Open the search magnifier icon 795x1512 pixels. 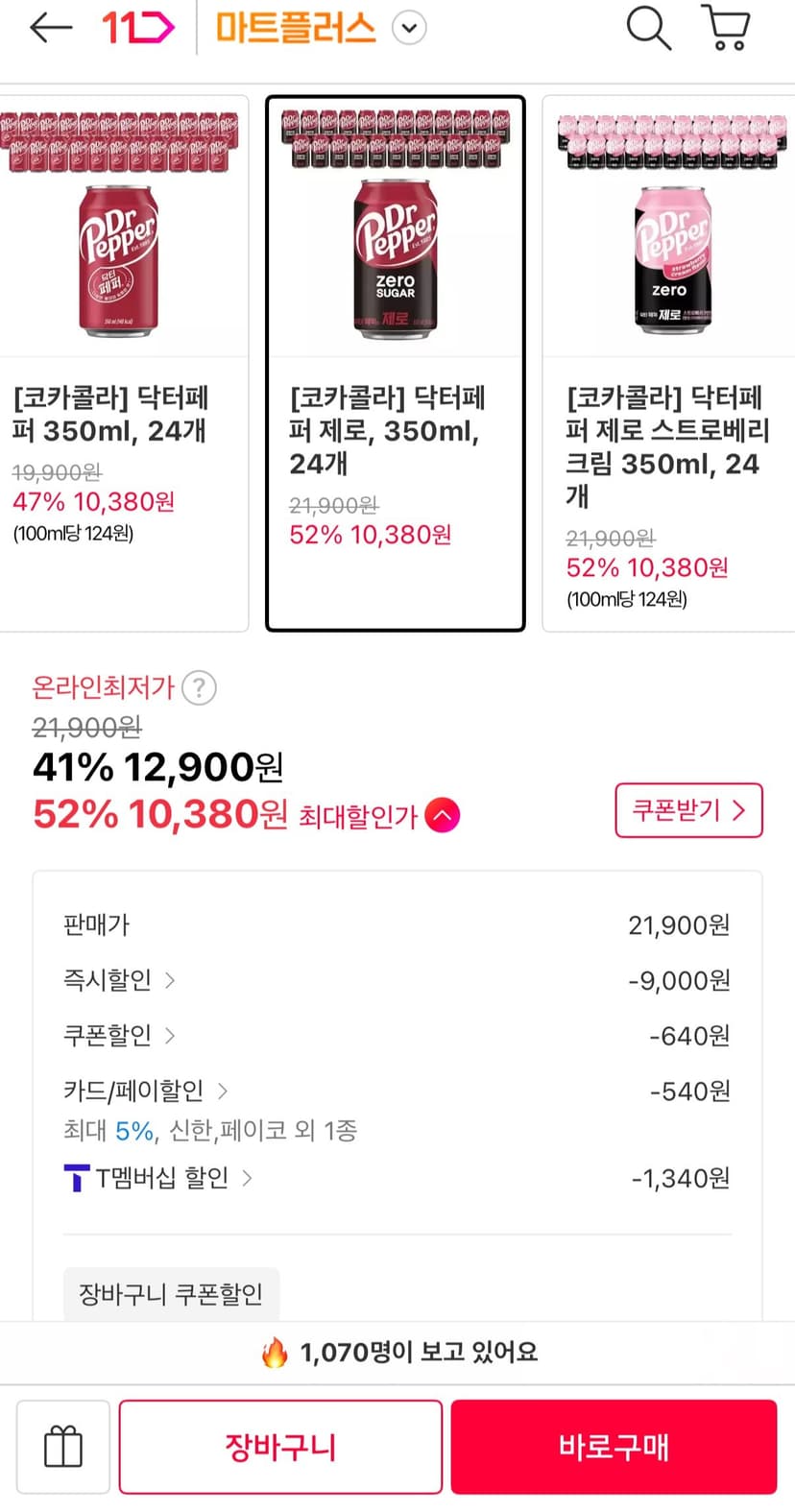[648, 28]
